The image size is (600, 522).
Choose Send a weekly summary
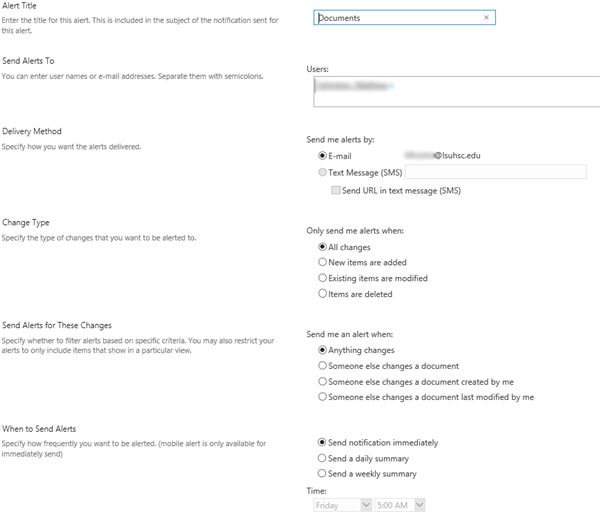(322, 473)
